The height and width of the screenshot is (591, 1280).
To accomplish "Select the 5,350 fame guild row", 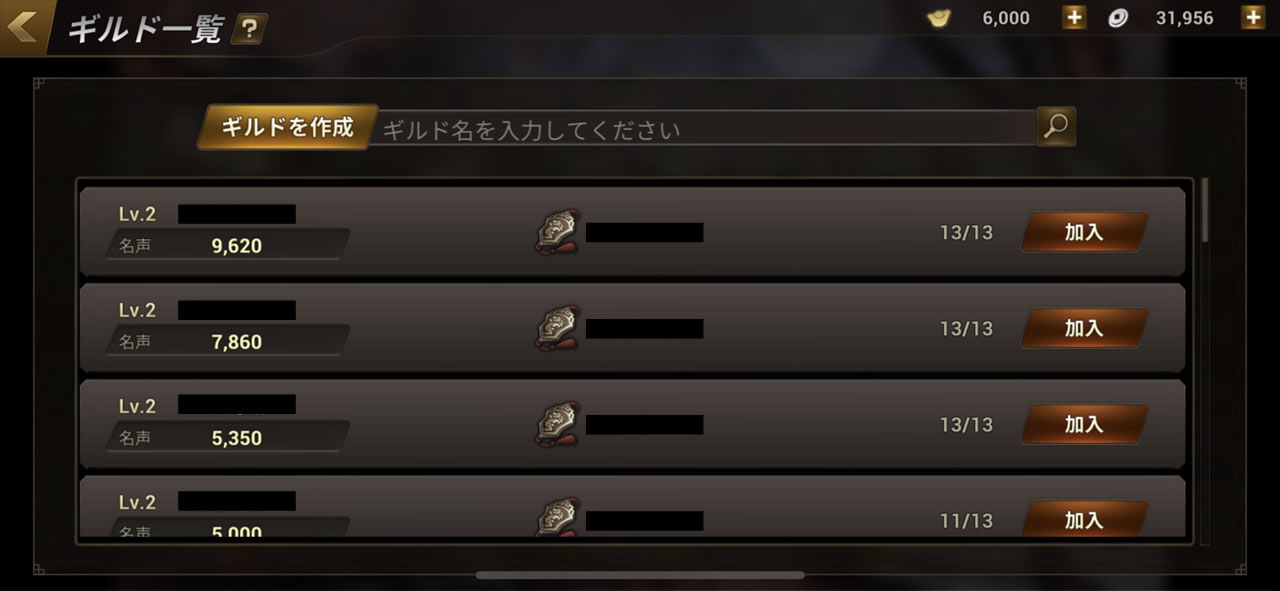I will click(x=632, y=424).
